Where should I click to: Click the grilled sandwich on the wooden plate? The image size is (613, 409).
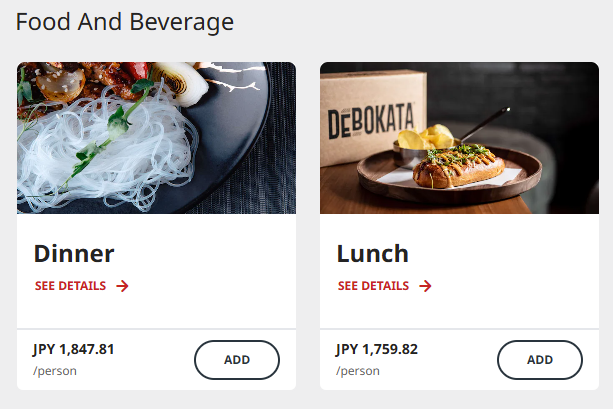pyautogui.click(x=457, y=168)
